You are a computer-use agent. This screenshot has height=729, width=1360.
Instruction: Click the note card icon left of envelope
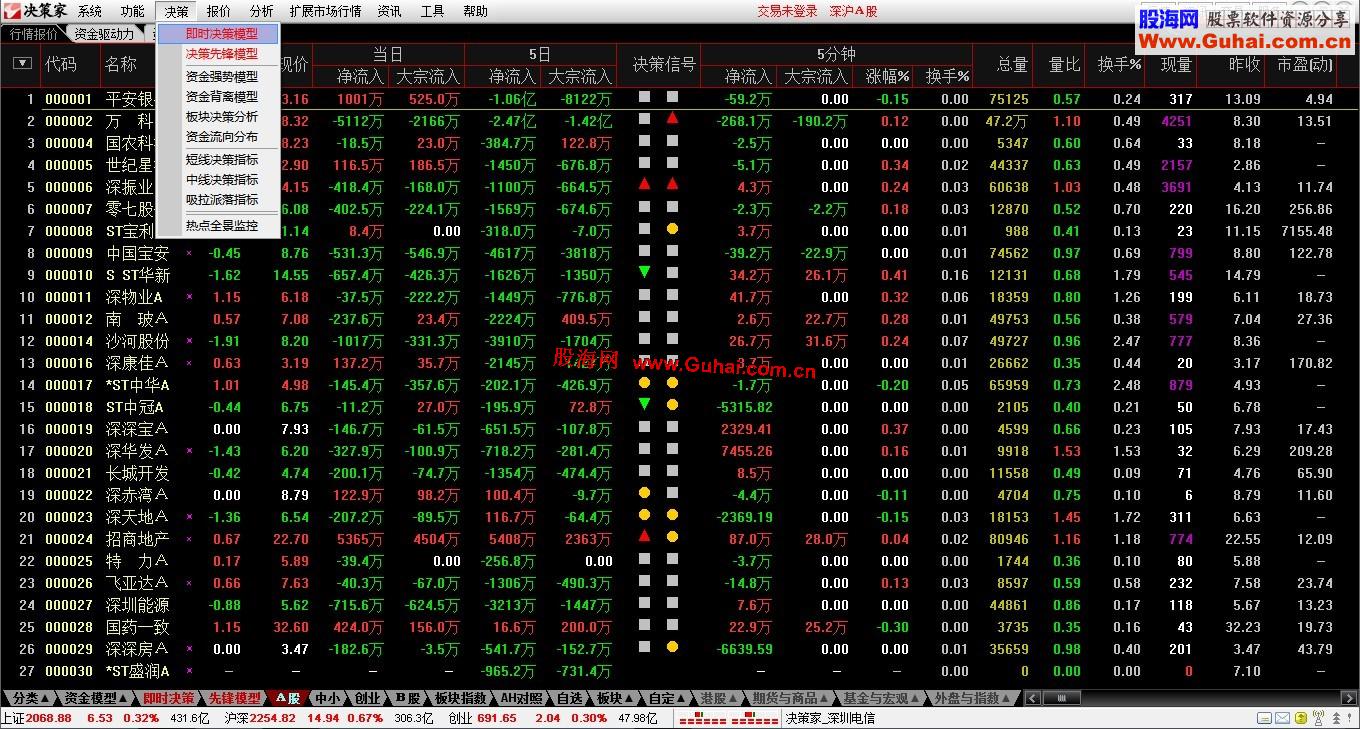1264,718
